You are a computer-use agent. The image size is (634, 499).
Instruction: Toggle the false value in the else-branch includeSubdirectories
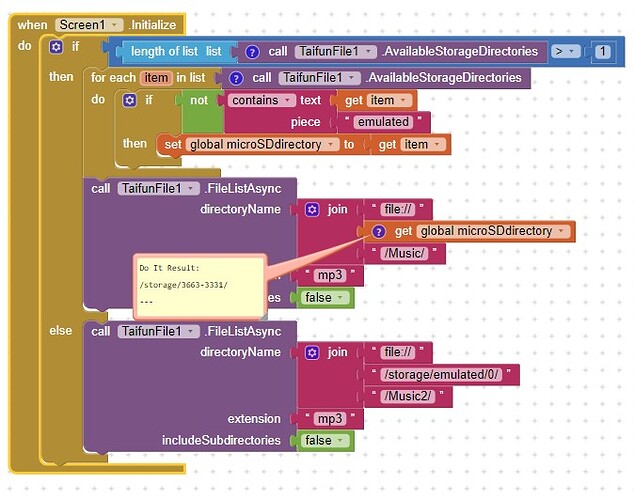pos(323,440)
